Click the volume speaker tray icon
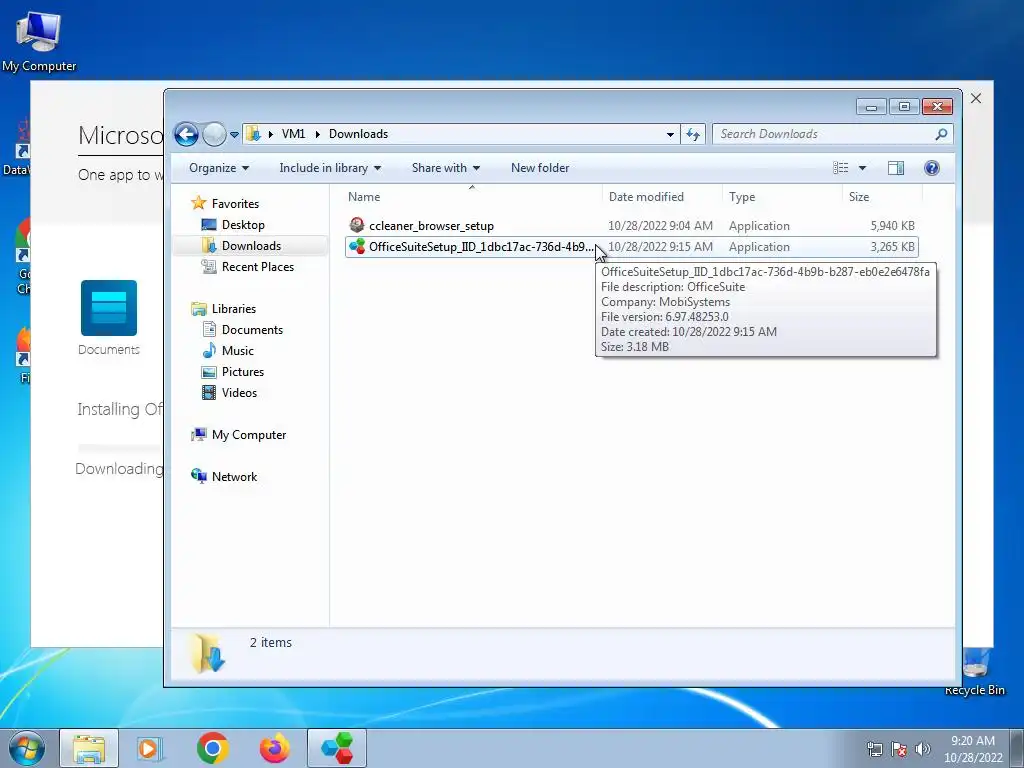Image resolution: width=1024 pixels, height=768 pixels. point(923,749)
